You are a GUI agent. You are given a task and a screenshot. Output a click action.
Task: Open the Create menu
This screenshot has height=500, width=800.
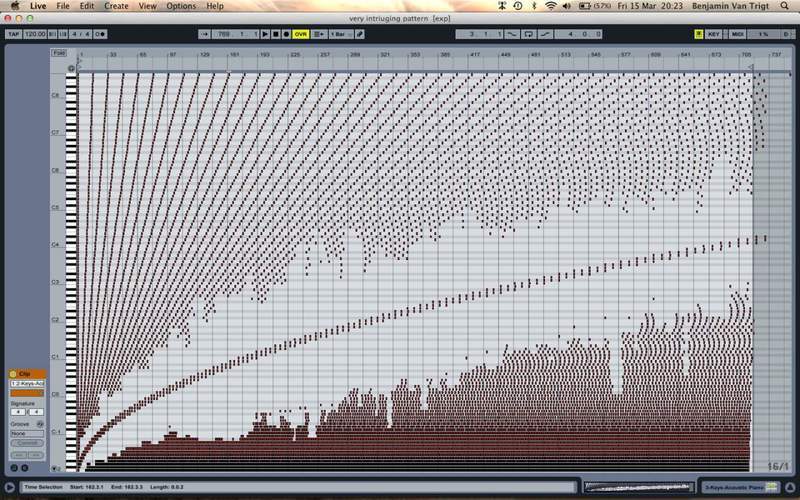(116, 6)
